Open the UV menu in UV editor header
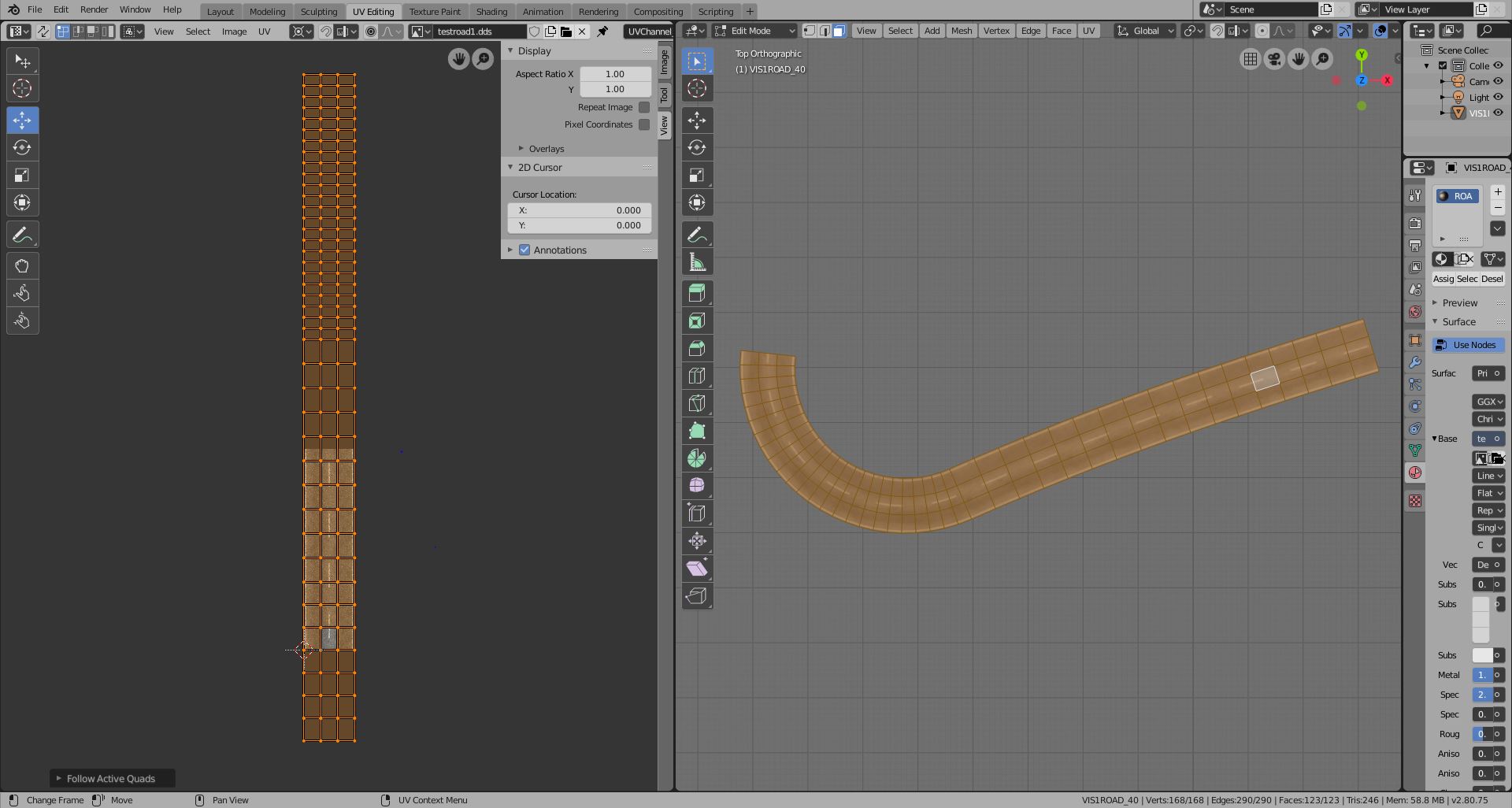The width and height of the screenshot is (1512, 808). 264,32
